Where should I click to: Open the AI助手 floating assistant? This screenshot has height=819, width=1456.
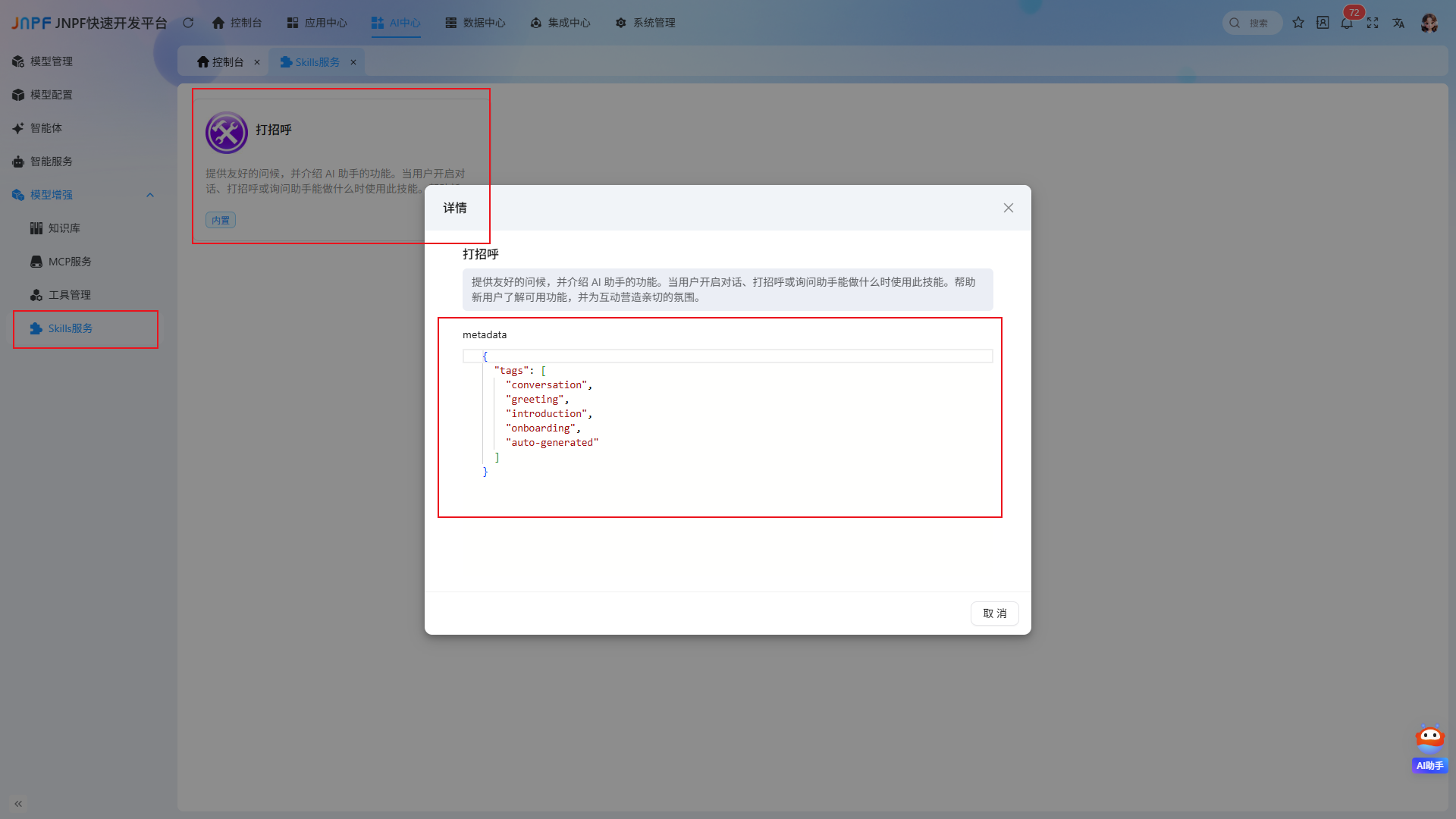tap(1429, 749)
